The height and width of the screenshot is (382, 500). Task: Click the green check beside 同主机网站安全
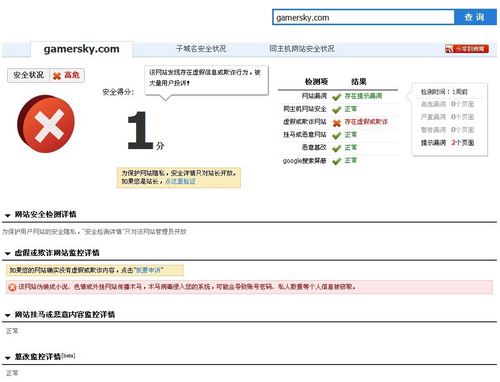tap(336, 110)
